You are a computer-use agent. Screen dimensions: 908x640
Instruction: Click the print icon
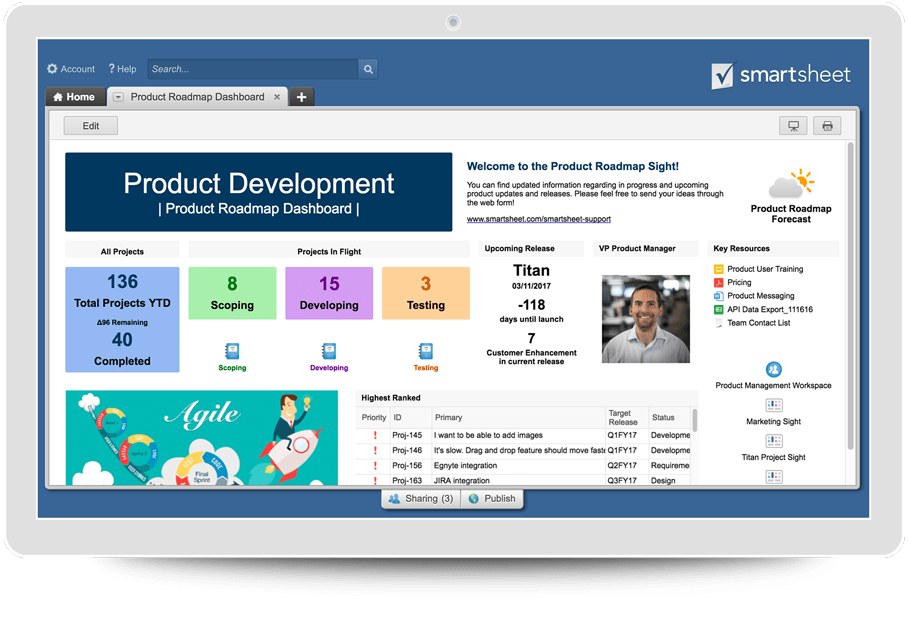click(827, 126)
